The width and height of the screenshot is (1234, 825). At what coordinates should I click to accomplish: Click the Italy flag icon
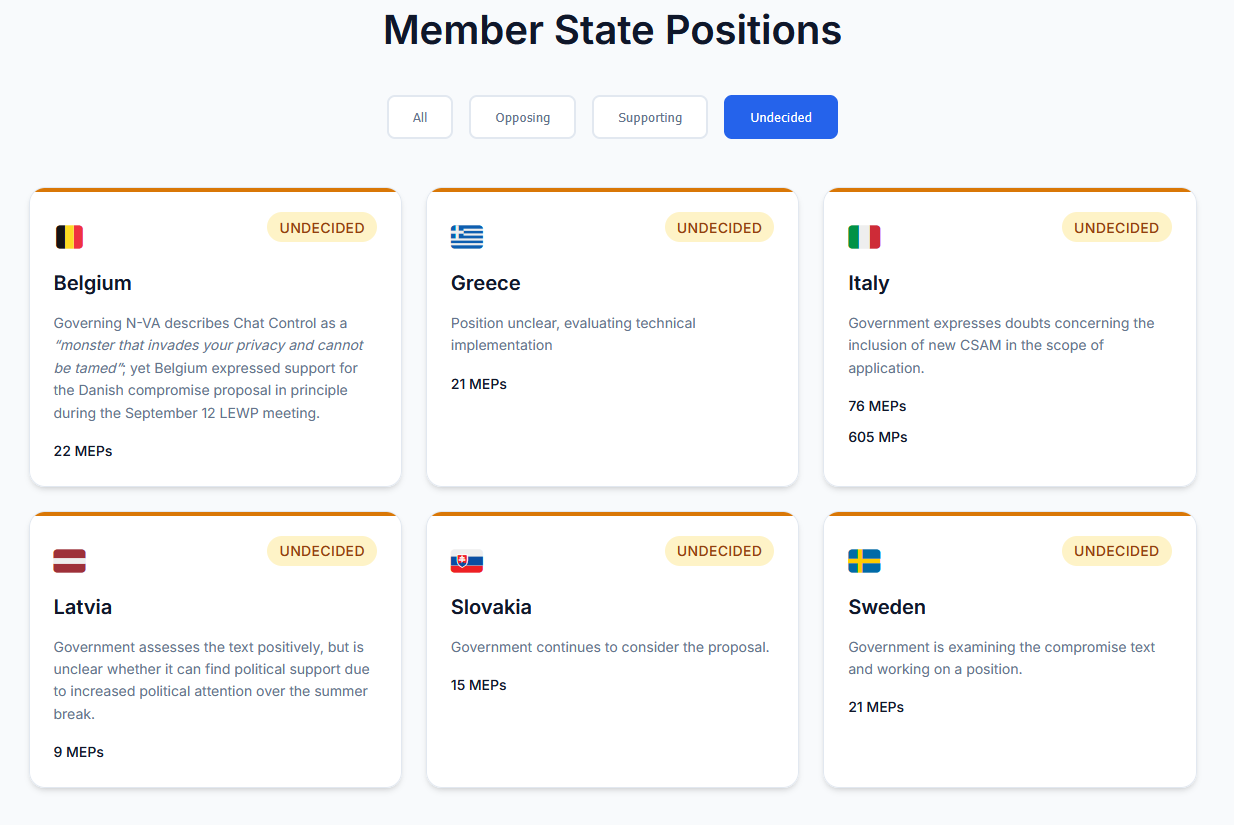[x=864, y=237]
